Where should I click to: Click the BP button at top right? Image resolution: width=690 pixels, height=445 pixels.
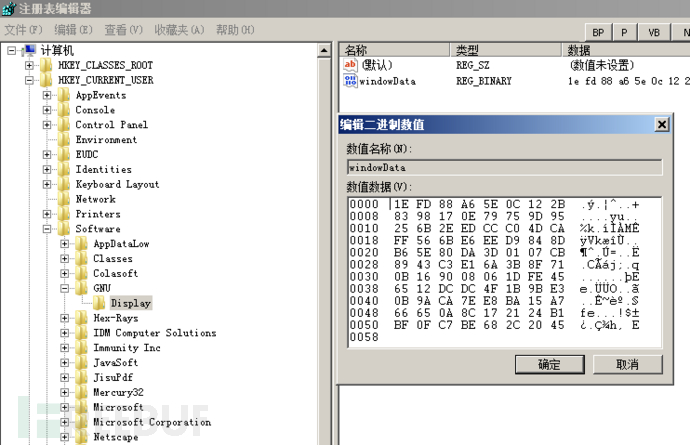598,32
